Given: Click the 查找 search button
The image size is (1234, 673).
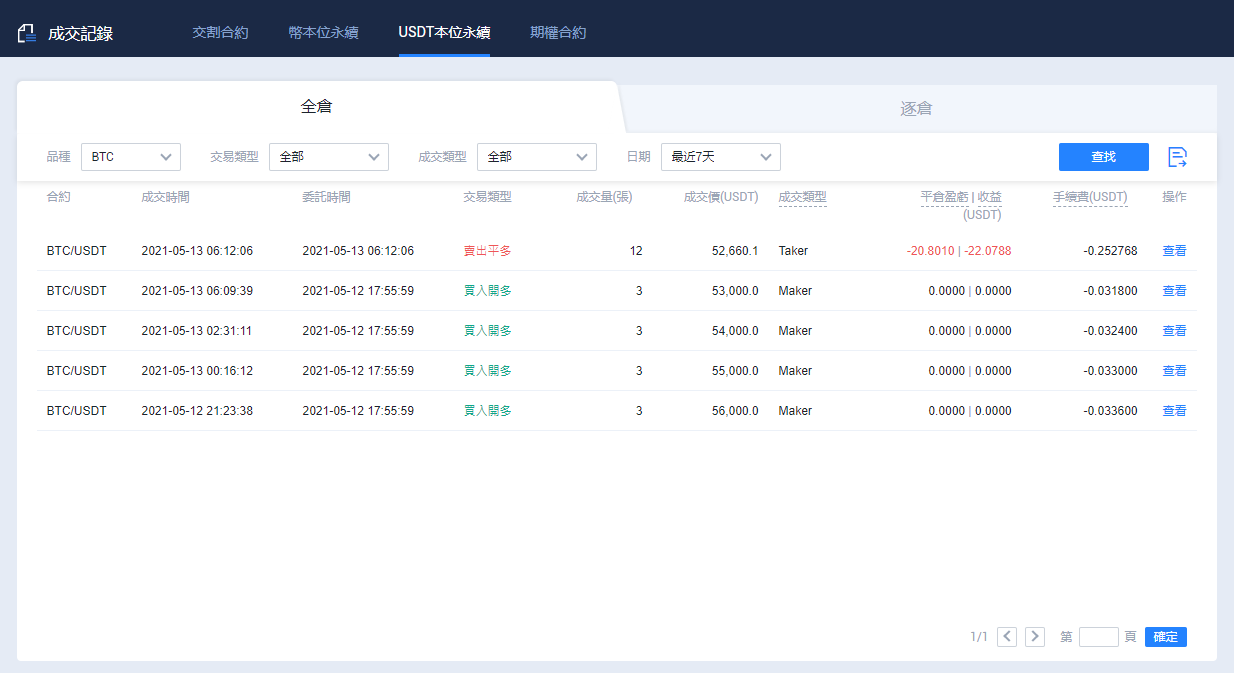Looking at the screenshot, I should tap(1104, 157).
